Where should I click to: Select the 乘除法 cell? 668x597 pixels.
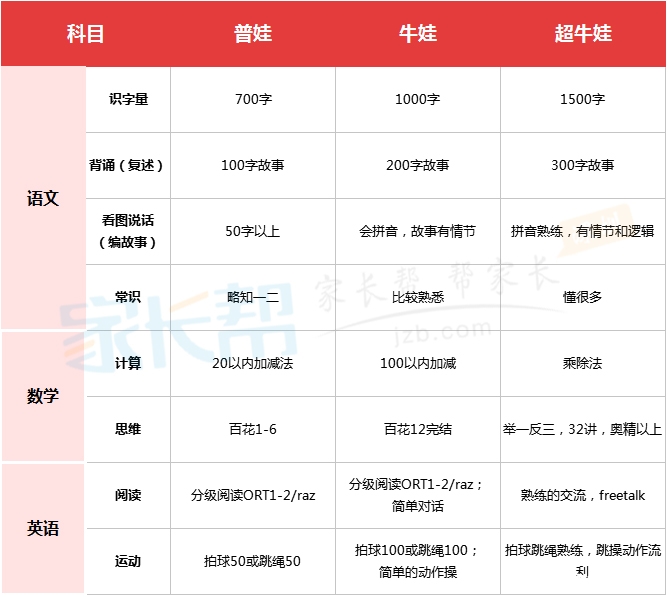point(583,363)
